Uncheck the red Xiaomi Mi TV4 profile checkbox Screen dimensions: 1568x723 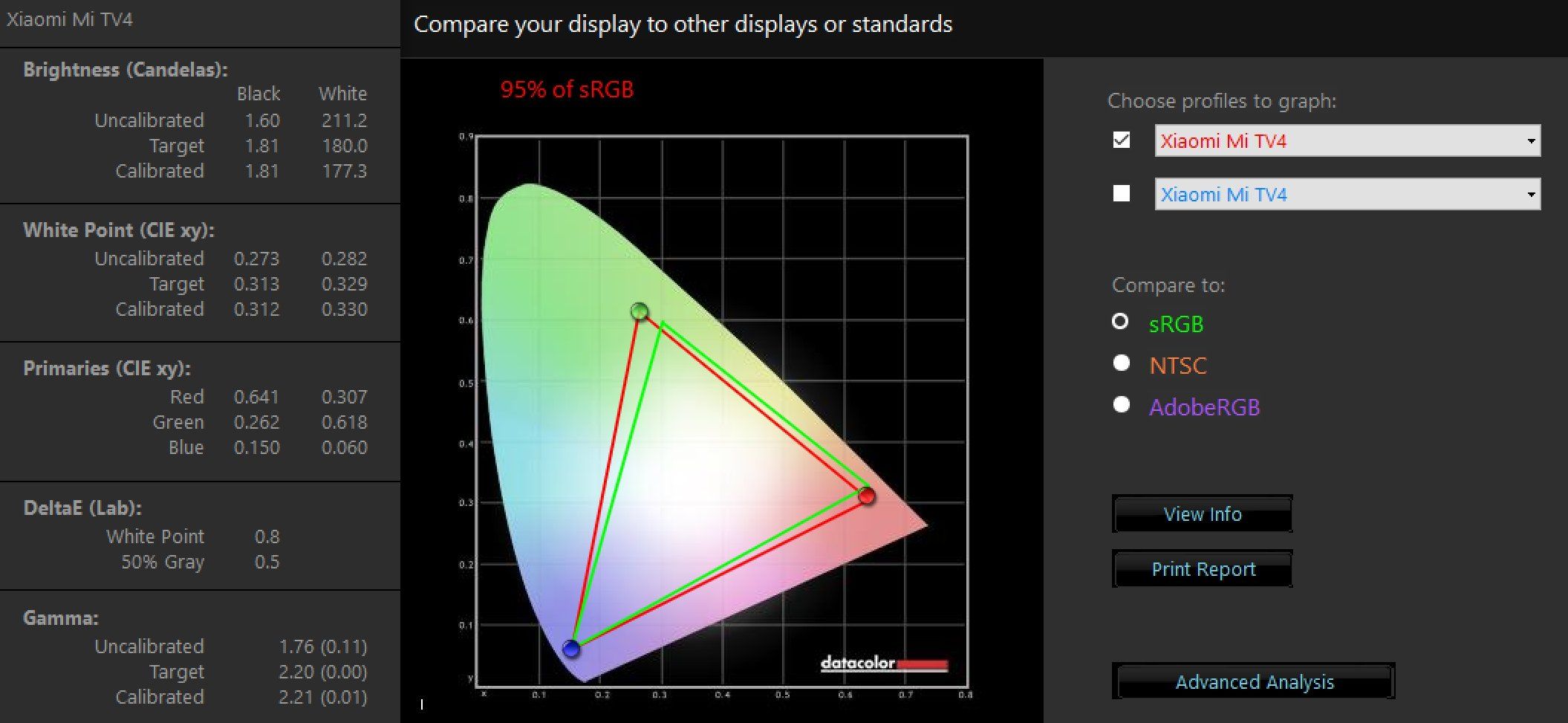pyautogui.click(x=1122, y=140)
